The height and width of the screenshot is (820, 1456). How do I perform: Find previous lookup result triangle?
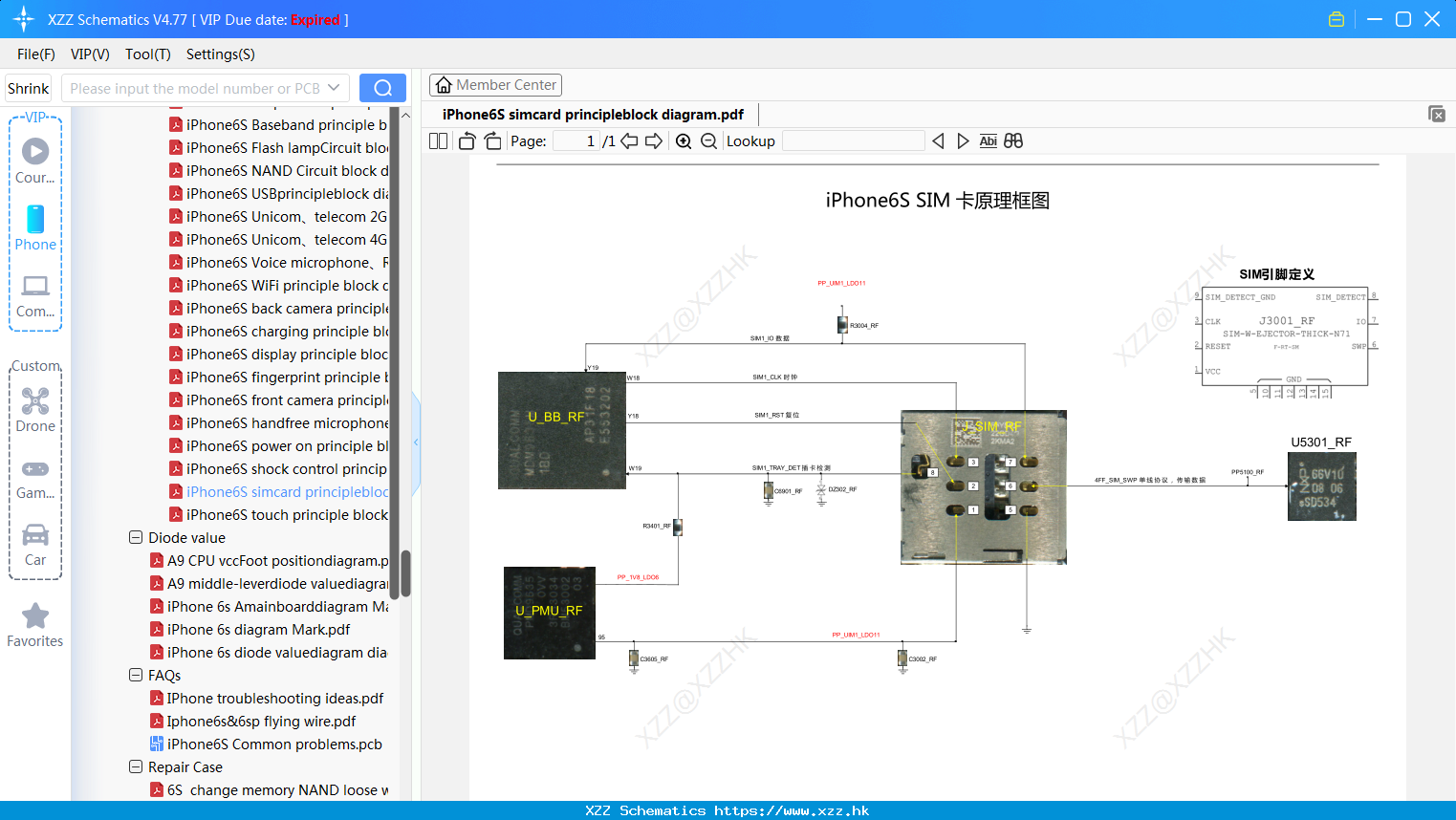click(938, 141)
